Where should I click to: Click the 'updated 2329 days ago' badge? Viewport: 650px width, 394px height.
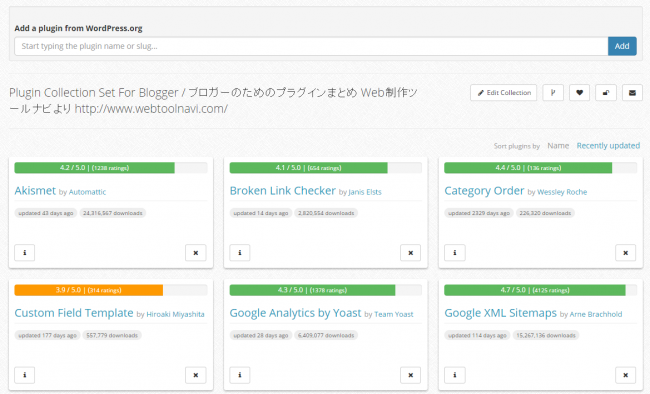[x=479, y=213]
